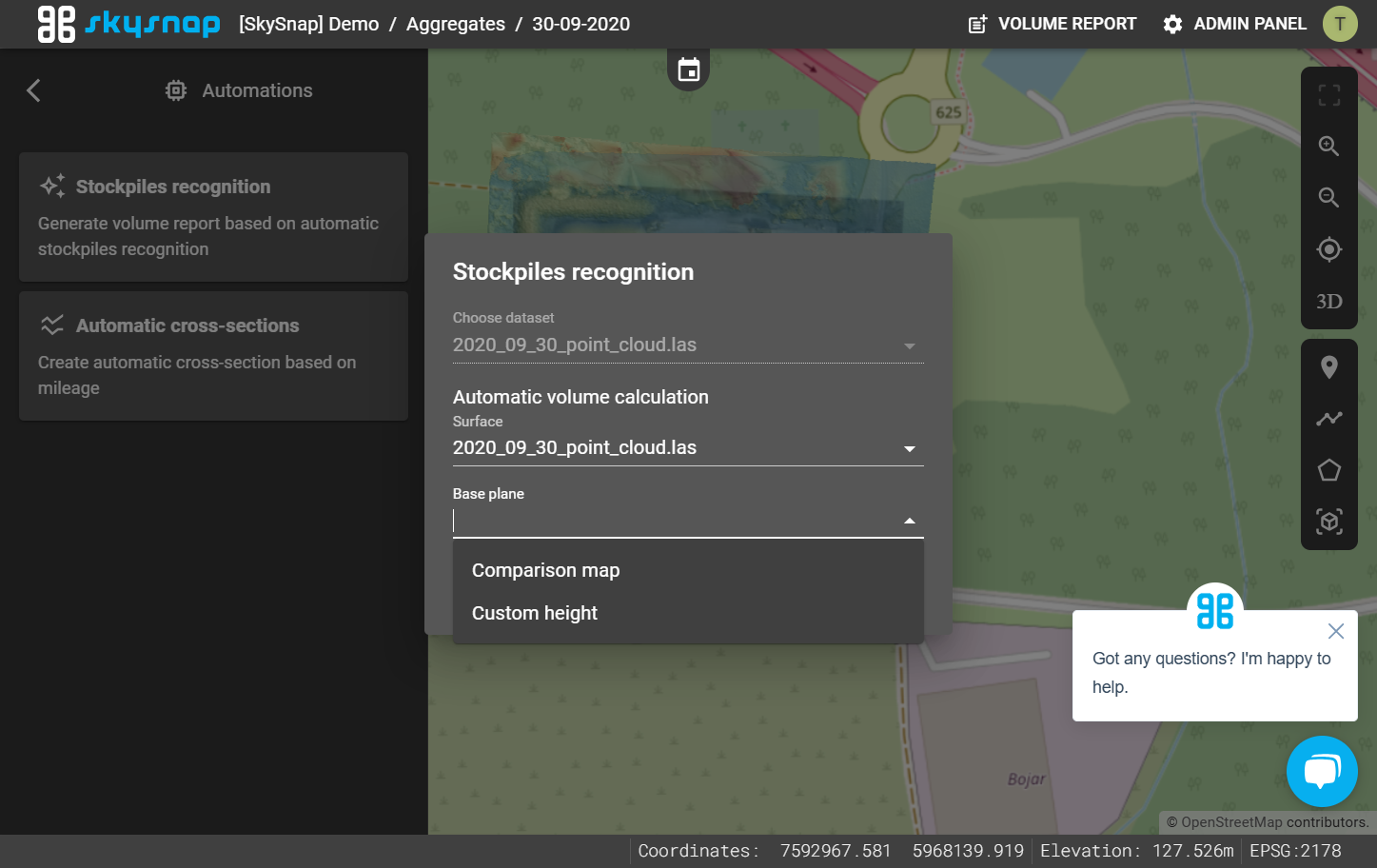Viewport: 1377px width, 868px height.
Task: Click the chat avatar logo icon
Action: (x=1215, y=610)
